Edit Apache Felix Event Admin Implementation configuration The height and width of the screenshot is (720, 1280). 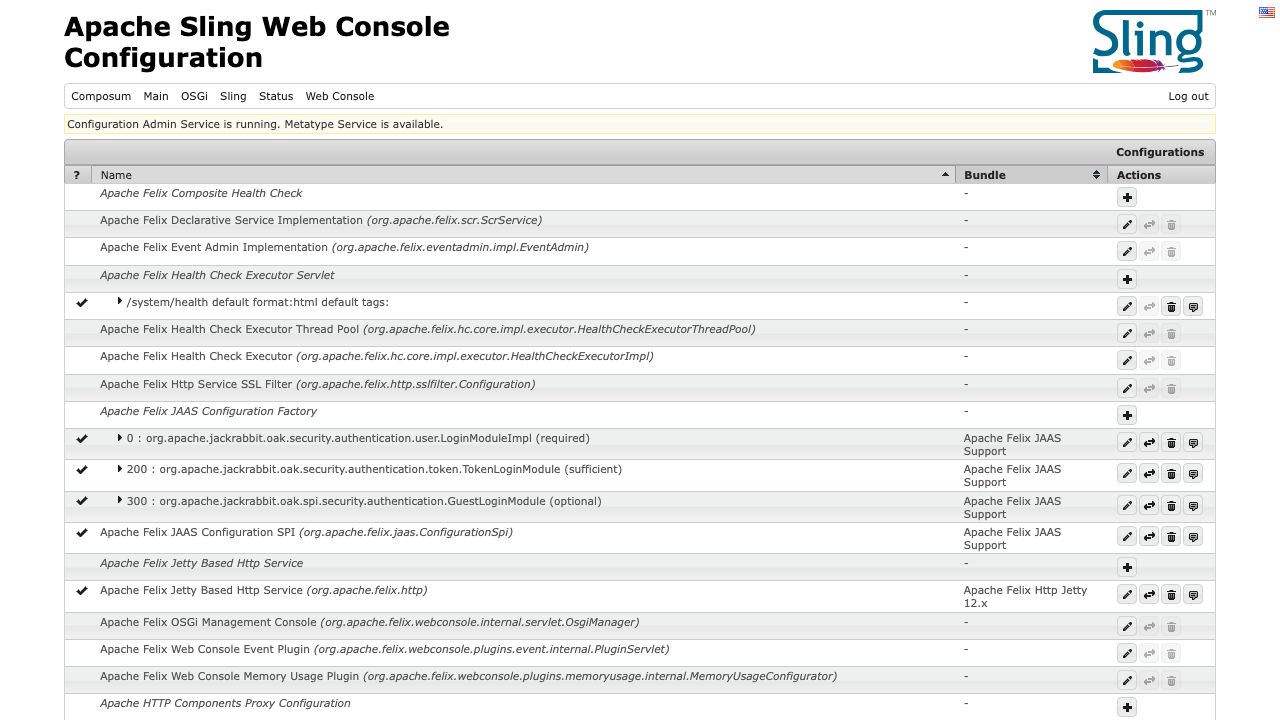point(1127,252)
